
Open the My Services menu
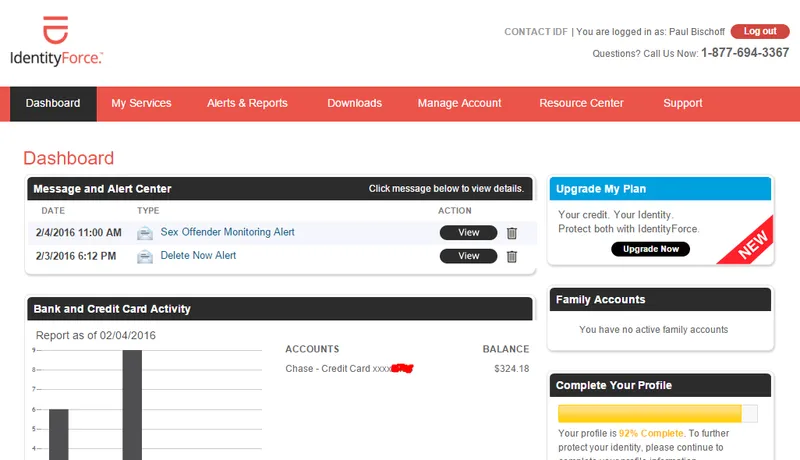point(141,103)
